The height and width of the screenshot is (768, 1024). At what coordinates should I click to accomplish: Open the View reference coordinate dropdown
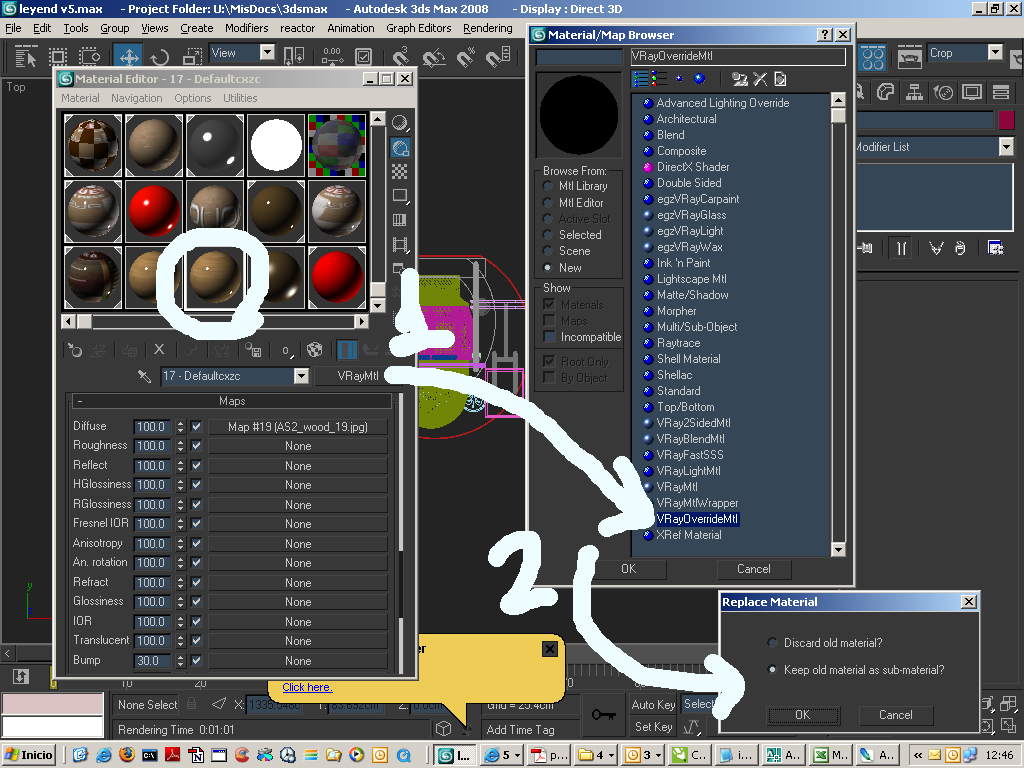[x=268, y=52]
